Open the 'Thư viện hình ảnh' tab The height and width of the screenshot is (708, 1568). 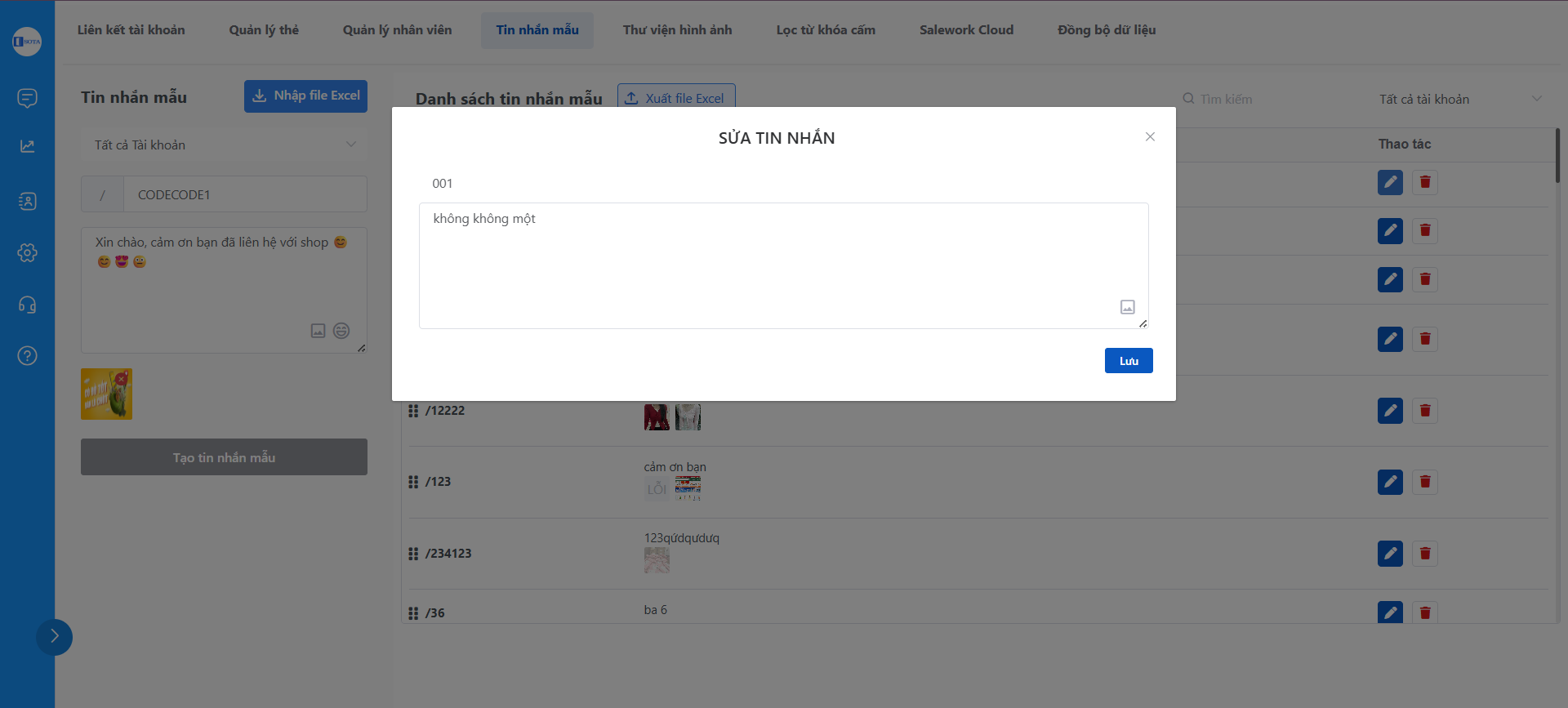point(677,30)
